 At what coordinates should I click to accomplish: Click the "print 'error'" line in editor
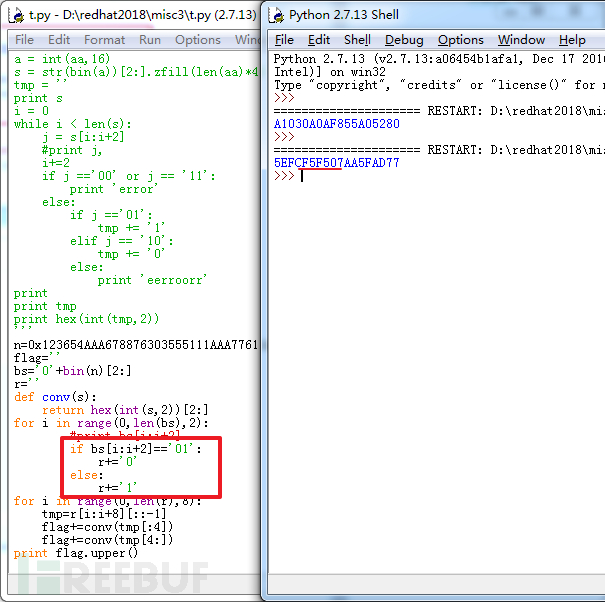(114, 189)
